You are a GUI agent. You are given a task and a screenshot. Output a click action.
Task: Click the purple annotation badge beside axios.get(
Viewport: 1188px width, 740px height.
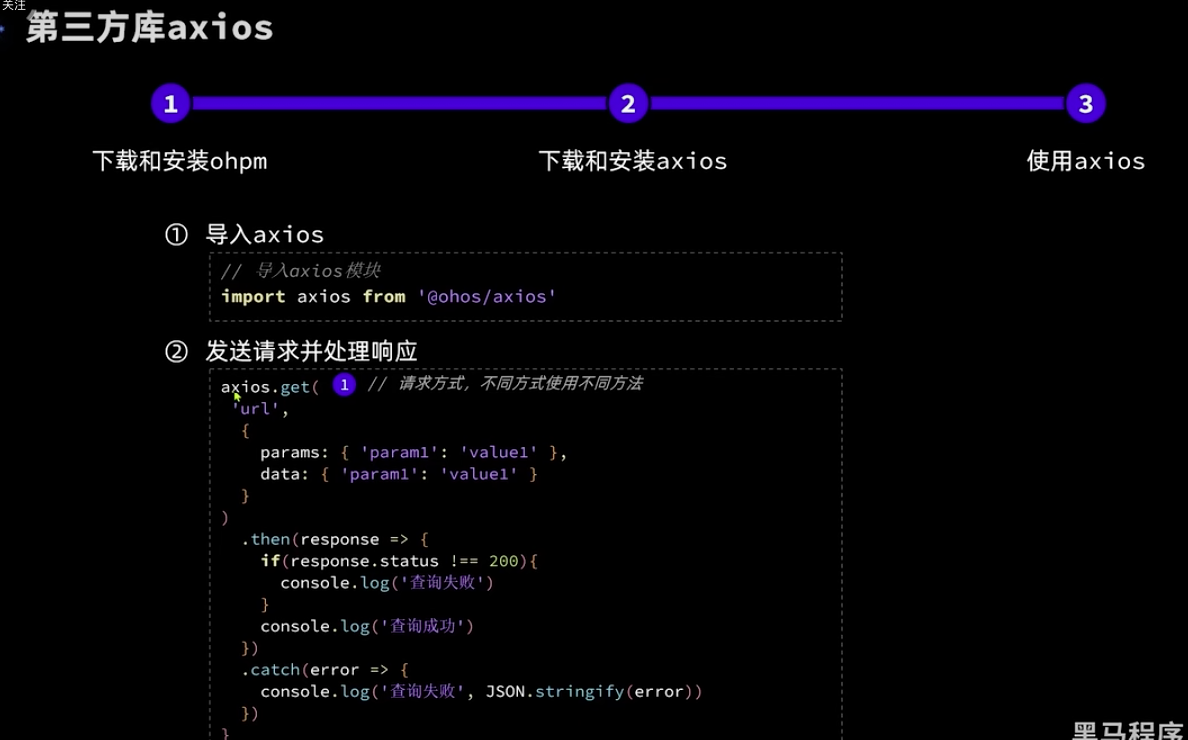pos(344,386)
